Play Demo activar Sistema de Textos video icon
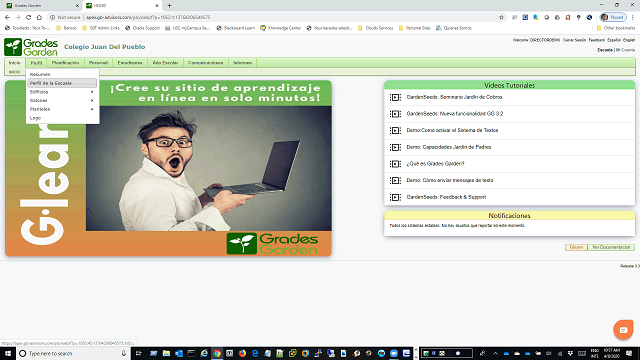 click(395, 131)
